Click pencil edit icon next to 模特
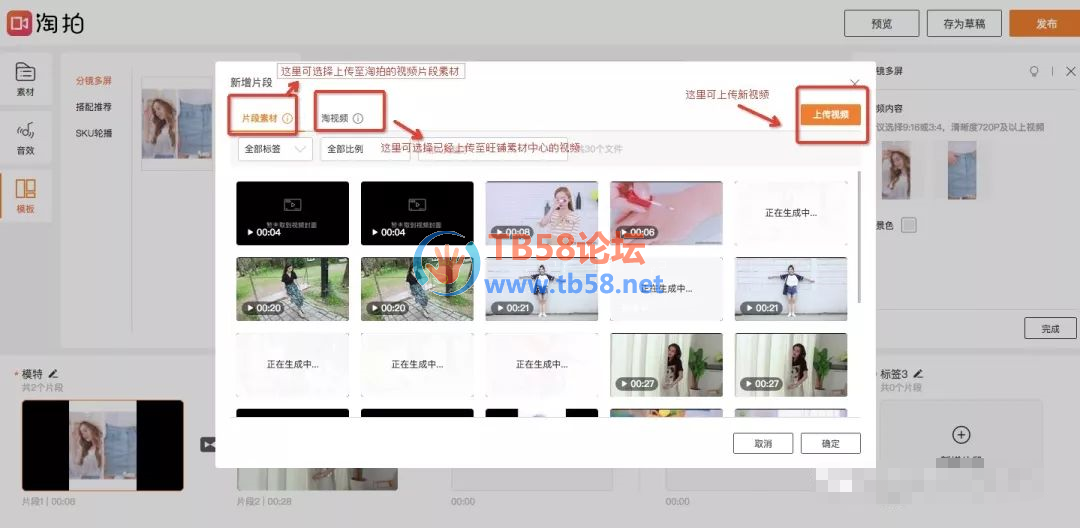The width and height of the screenshot is (1080, 528). (53, 373)
